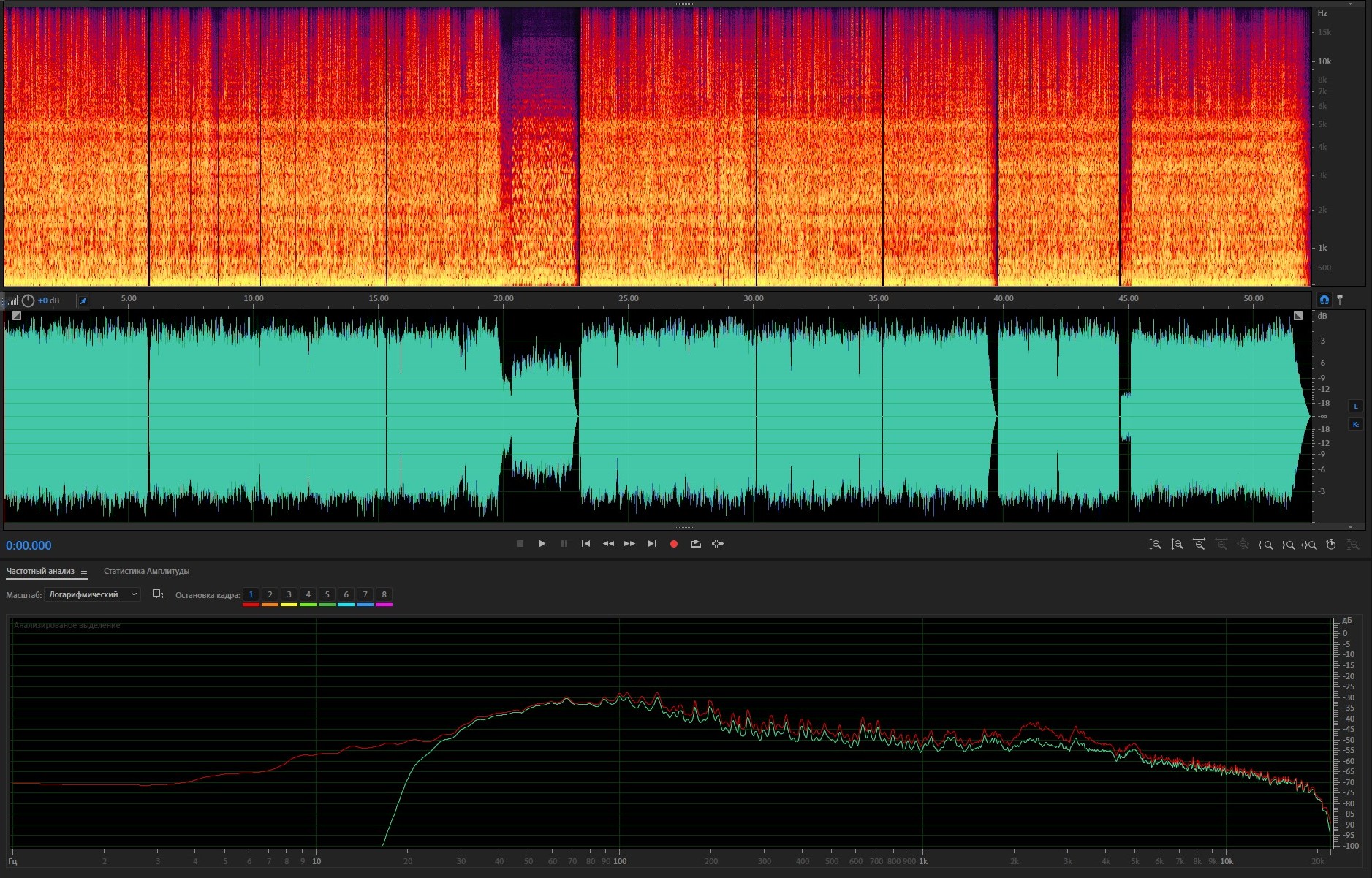Click hold frame button 8

384,595
